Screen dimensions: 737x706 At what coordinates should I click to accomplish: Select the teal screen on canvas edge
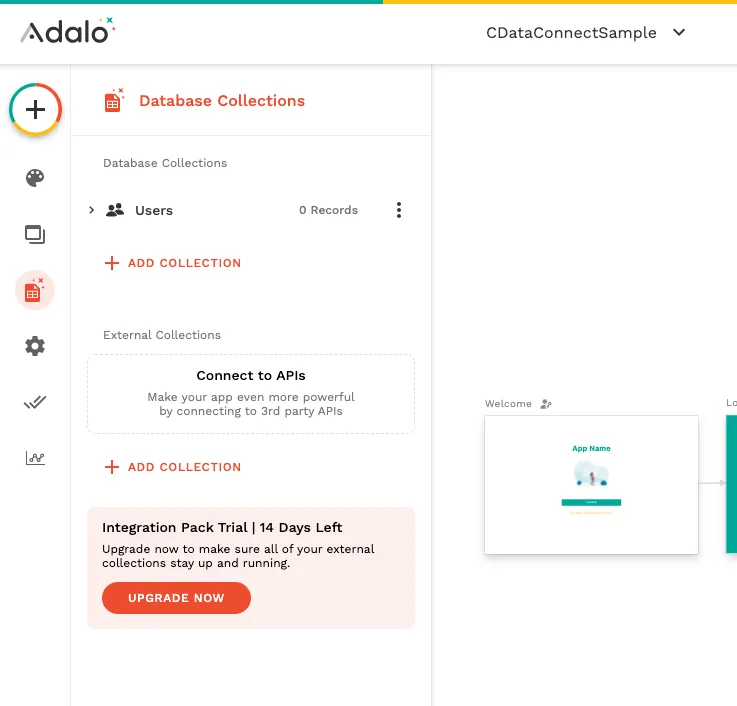point(731,484)
